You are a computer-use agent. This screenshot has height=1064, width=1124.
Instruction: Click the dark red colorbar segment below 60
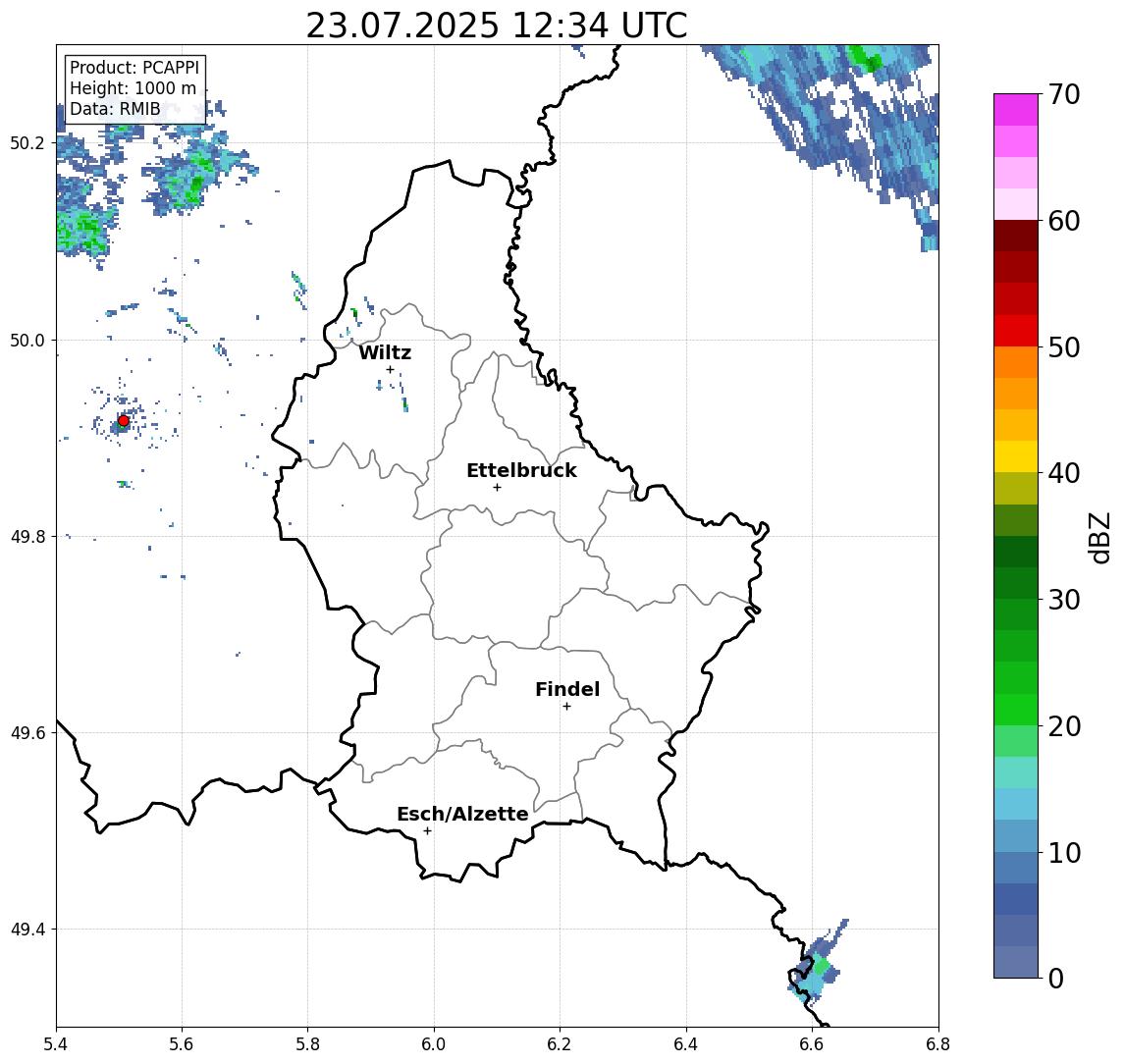(x=1016, y=236)
